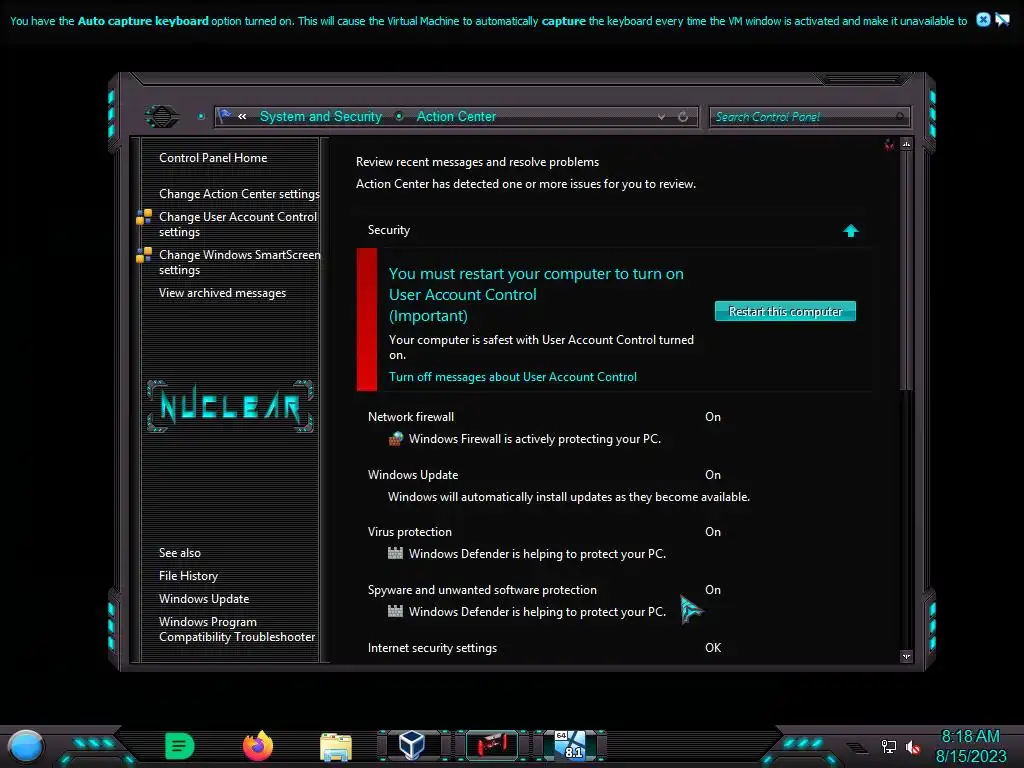Go to Control Panel Home

(213, 158)
